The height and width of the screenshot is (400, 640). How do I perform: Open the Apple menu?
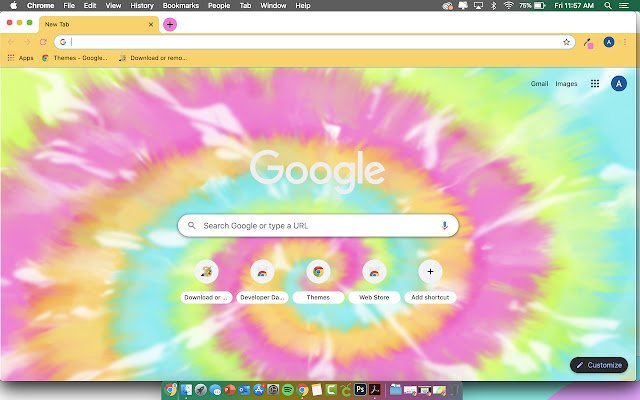(13, 5)
